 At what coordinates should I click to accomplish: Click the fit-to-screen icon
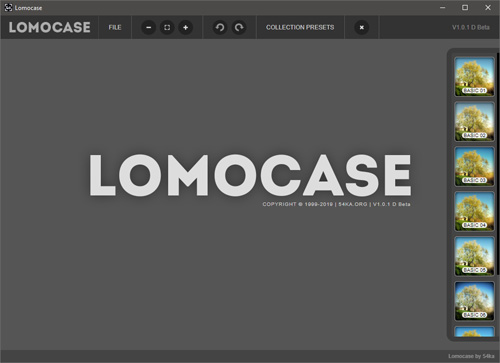(167, 27)
